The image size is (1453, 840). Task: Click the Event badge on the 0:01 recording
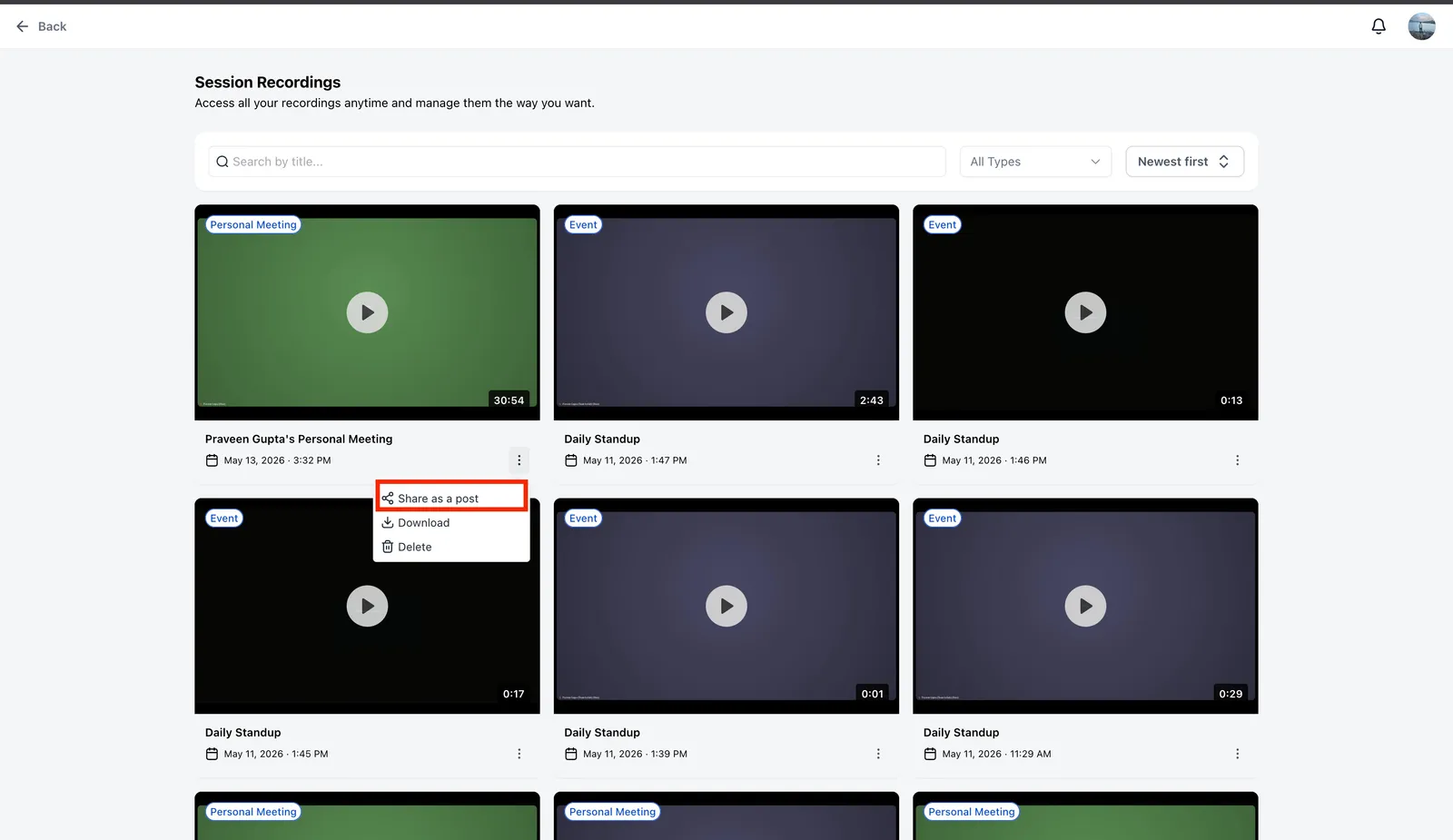(x=583, y=519)
